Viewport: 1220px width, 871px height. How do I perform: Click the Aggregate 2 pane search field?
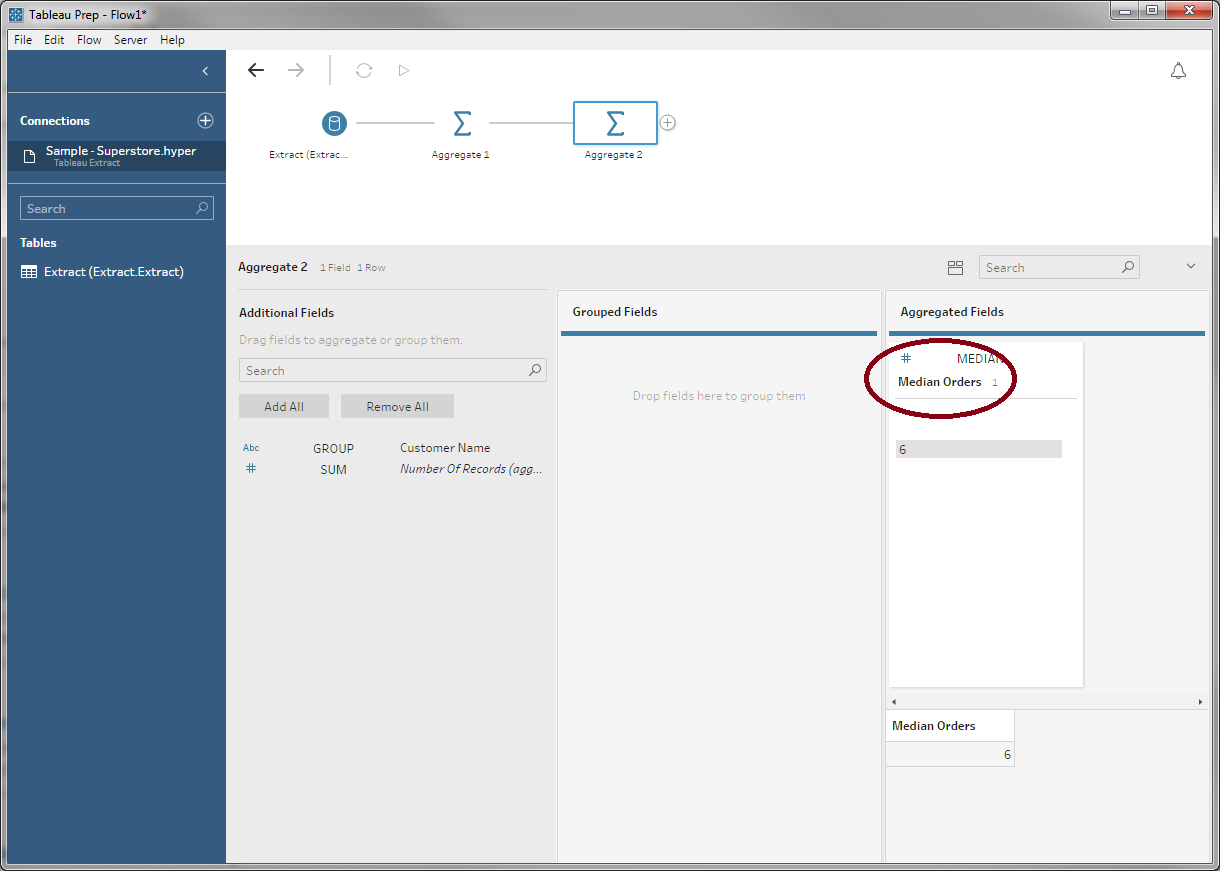coord(1059,267)
